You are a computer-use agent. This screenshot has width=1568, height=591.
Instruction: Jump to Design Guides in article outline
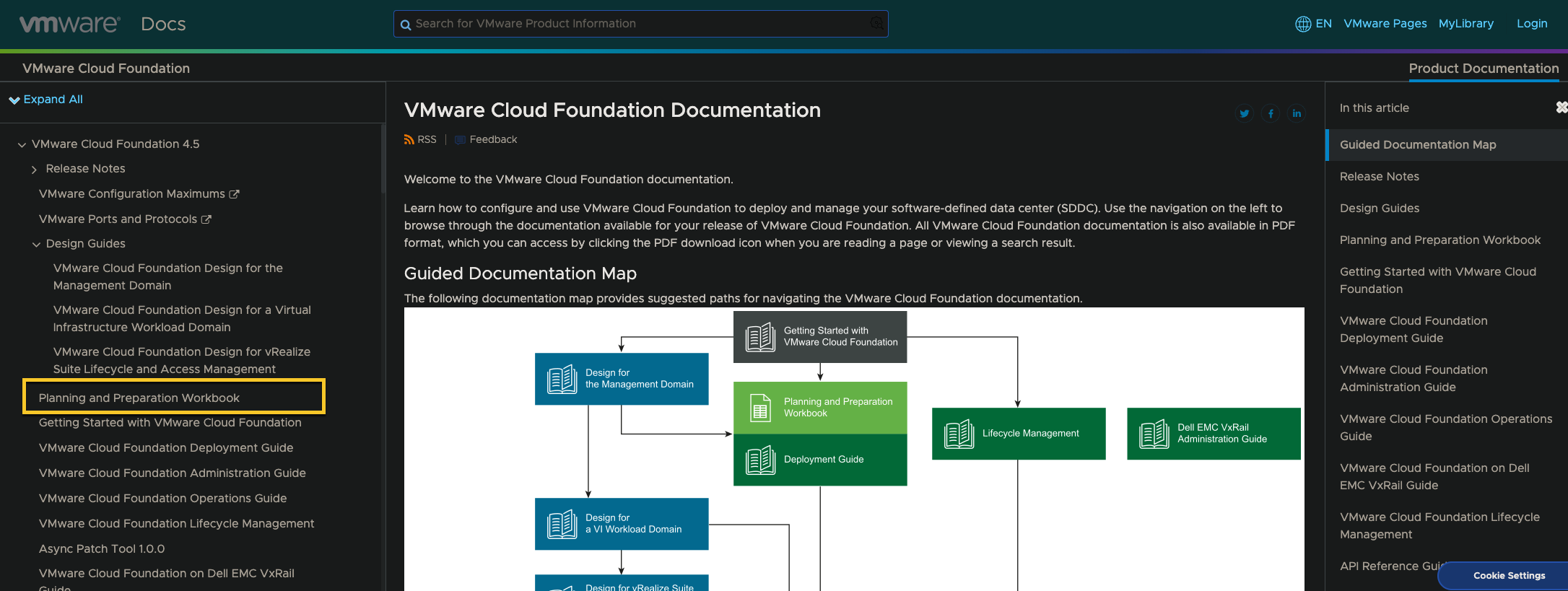click(1380, 209)
